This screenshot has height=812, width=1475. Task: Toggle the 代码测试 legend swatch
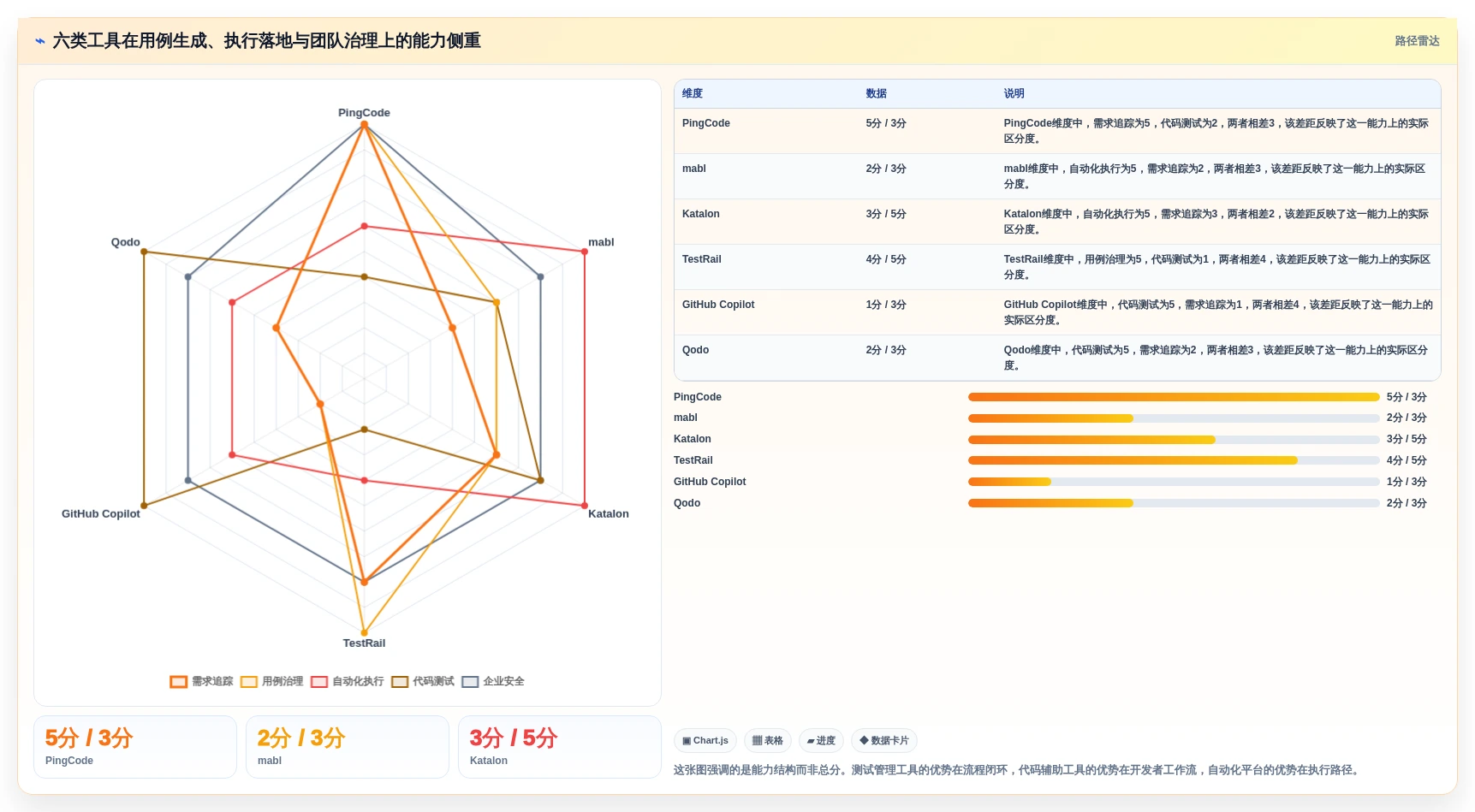click(x=400, y=682)
